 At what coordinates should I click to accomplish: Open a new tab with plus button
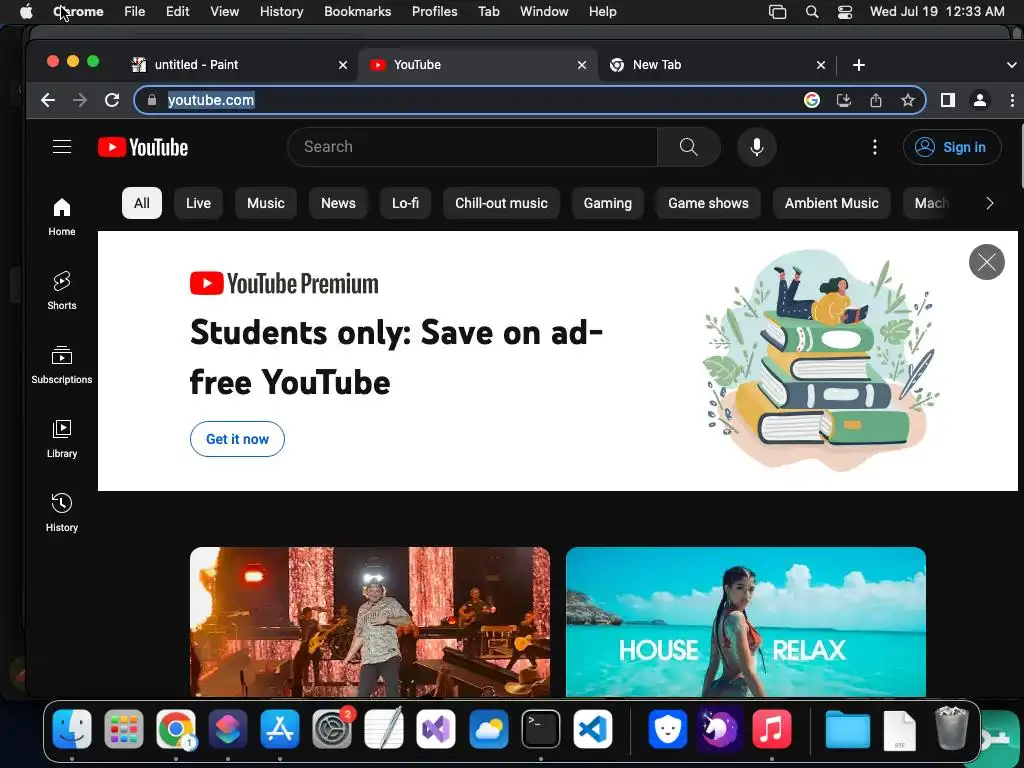[x=859, y=65]
